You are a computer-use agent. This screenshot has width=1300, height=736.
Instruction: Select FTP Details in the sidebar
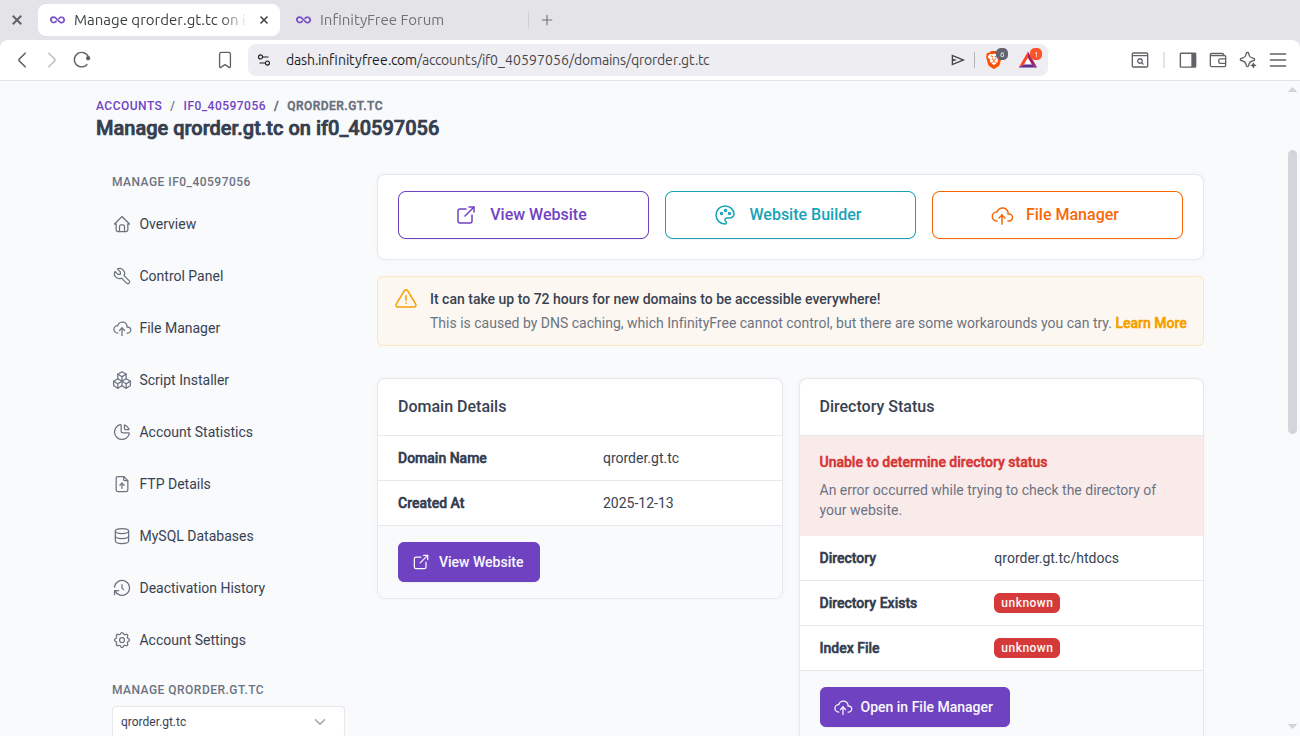pos(175,484)
